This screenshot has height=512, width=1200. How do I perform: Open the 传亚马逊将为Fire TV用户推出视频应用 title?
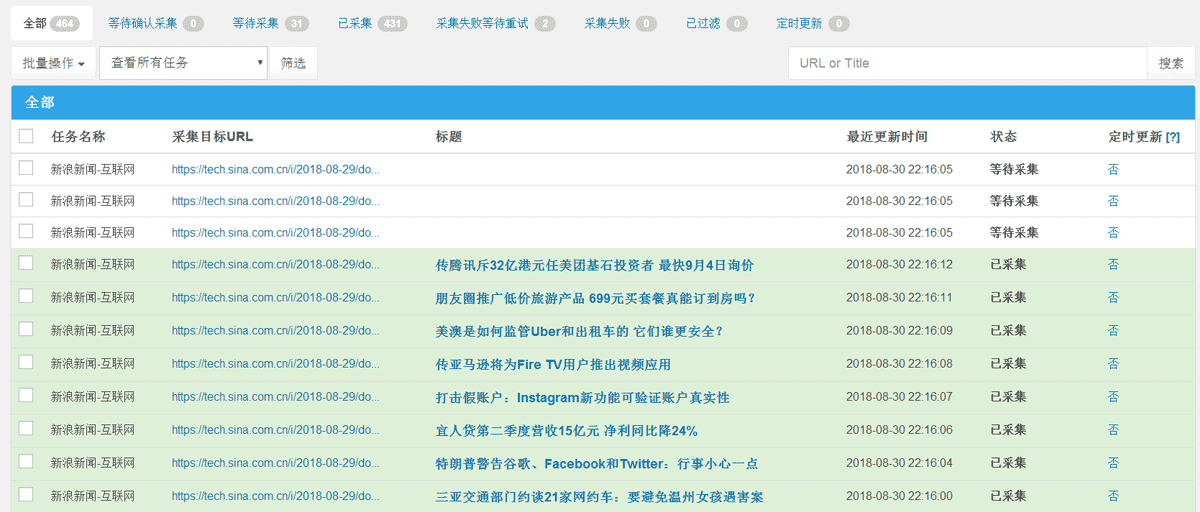553,364
